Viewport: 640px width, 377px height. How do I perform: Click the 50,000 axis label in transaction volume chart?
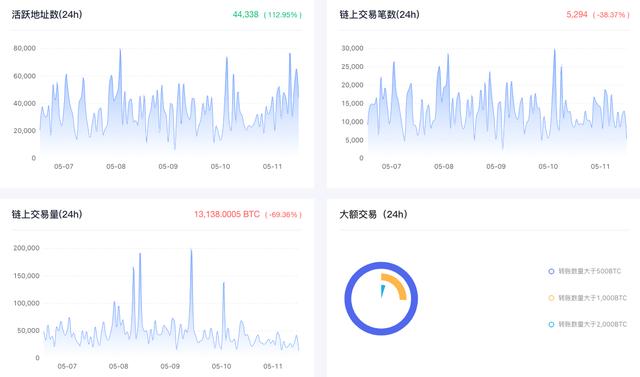[x=28, y=330]
